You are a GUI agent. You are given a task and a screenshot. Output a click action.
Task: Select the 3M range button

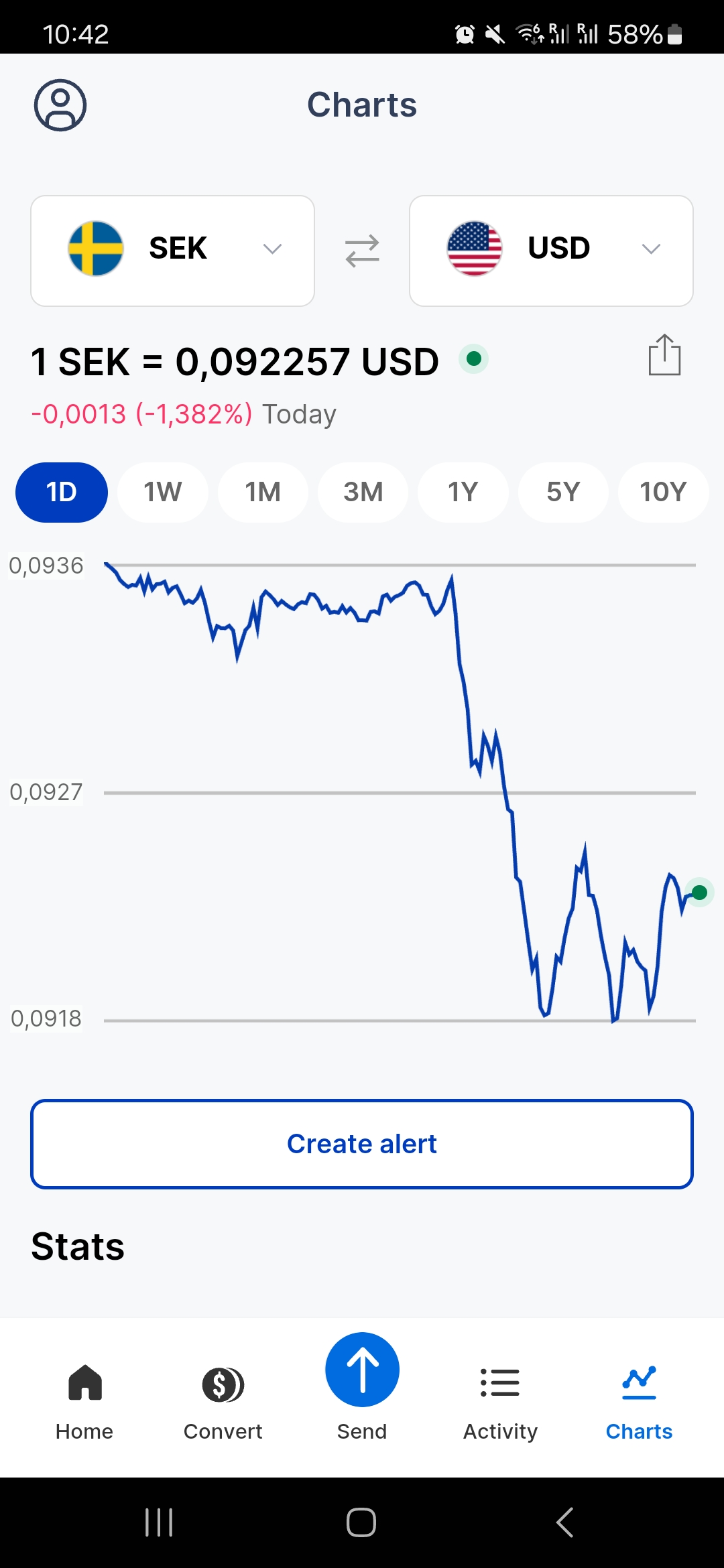363,493
